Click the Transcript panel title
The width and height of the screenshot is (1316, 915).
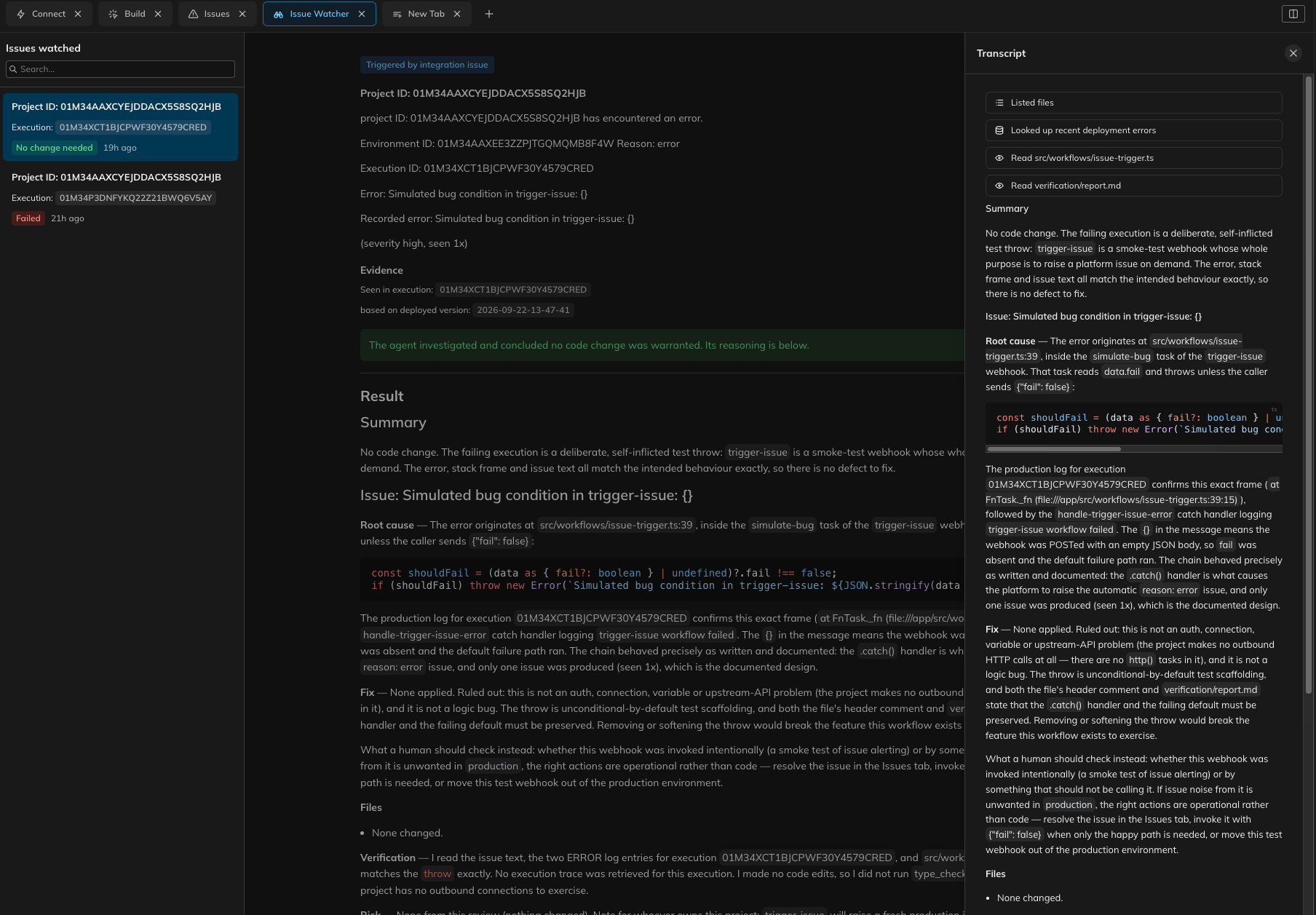(1001, 53)
